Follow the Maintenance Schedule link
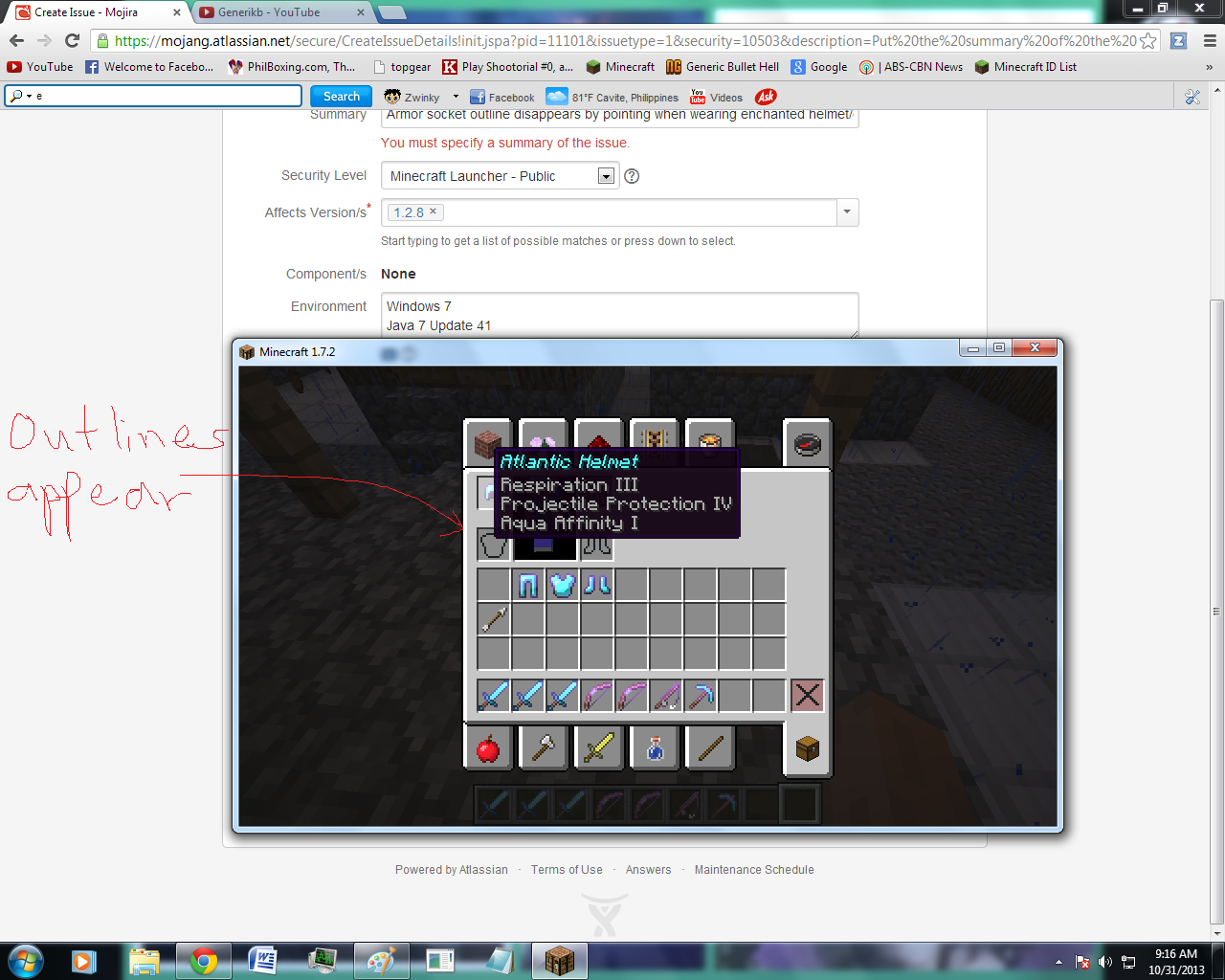This screenshot has width=1225, height=980. pyautogui.click(x=754, y=870)
